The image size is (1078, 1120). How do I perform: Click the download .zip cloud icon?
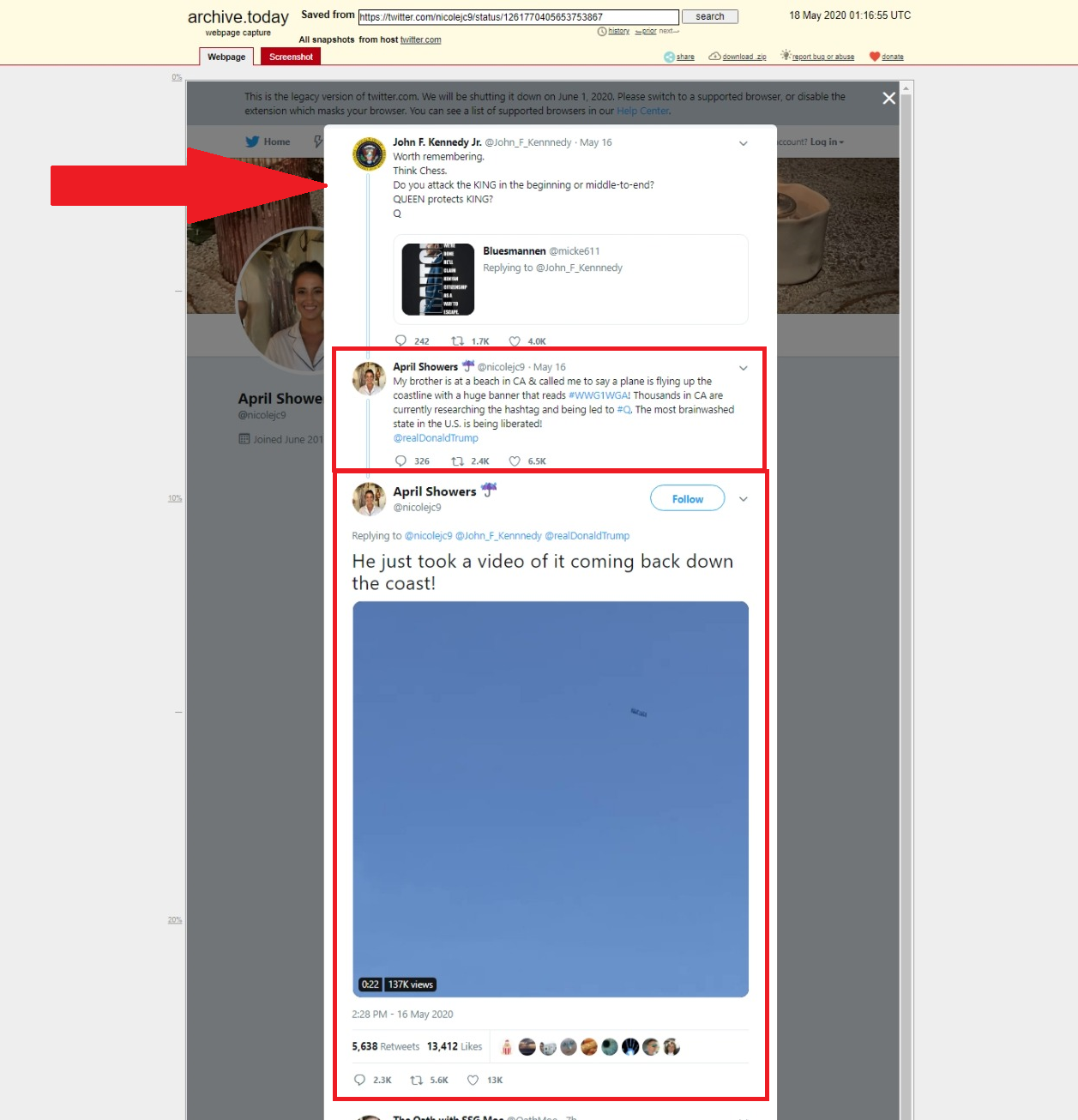pyautogui.click(x=714, y=57)
